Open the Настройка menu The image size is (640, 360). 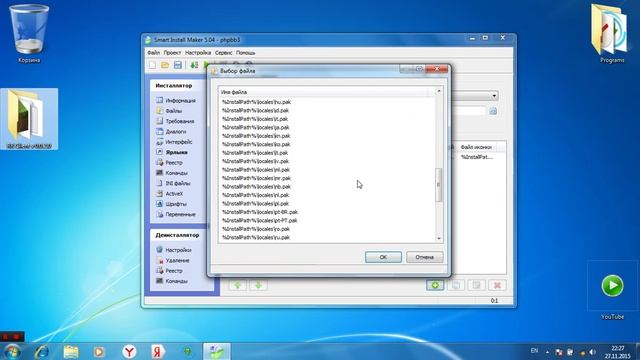click(x=198, y=53)
